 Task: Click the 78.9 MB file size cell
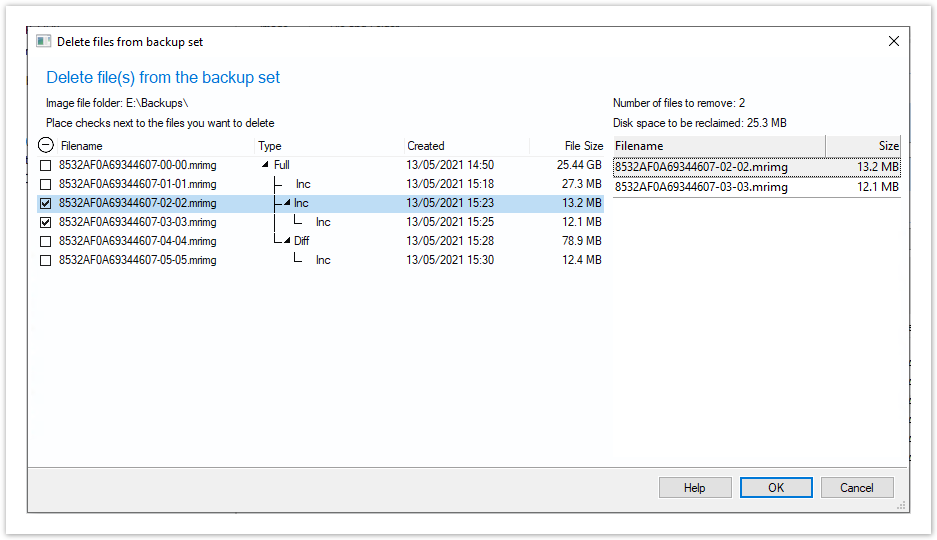pos(581,241)
